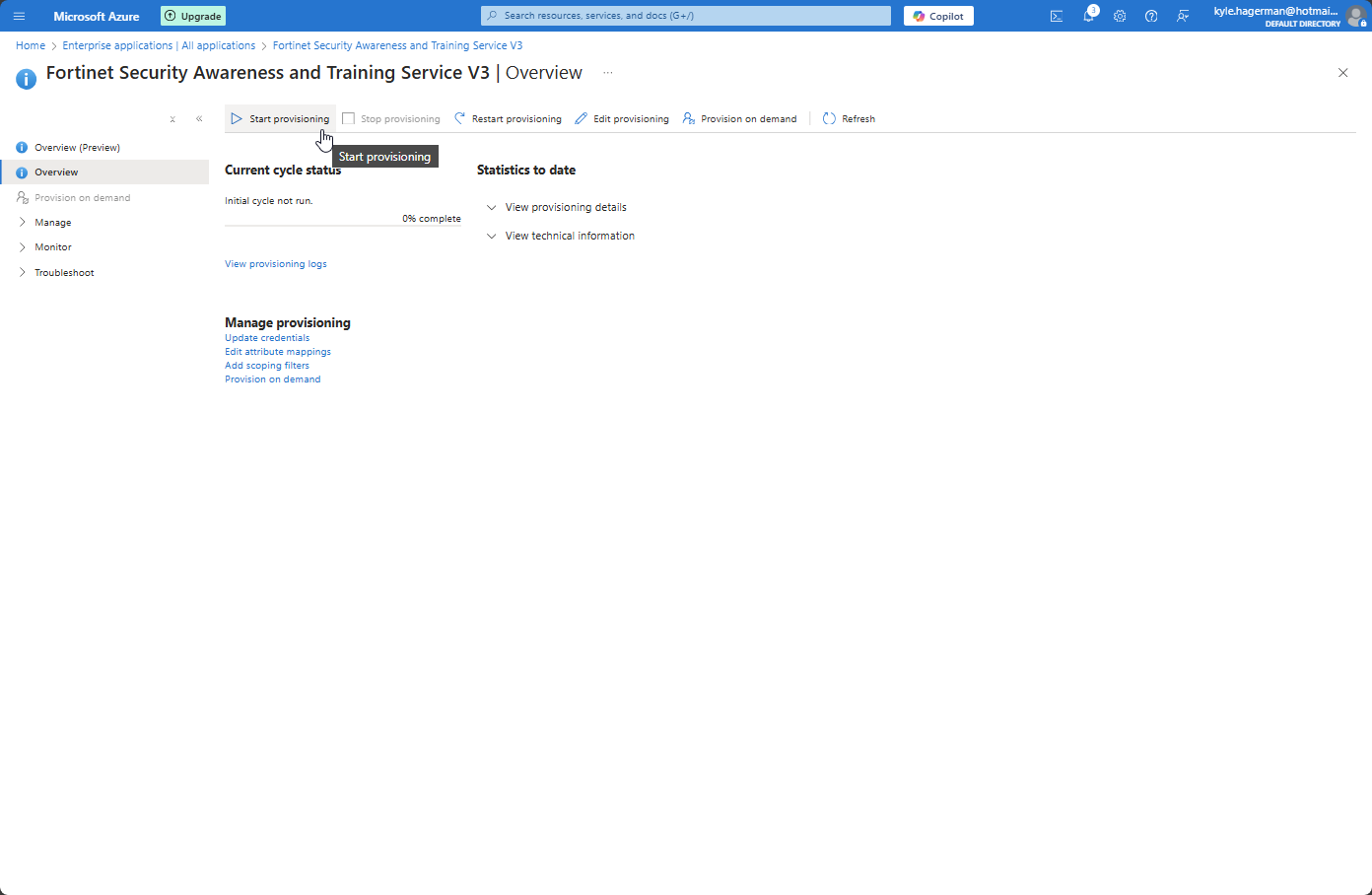The image size is (1372, 895).
Task: Select Overview in sidebar
Action: coord(104,172)
